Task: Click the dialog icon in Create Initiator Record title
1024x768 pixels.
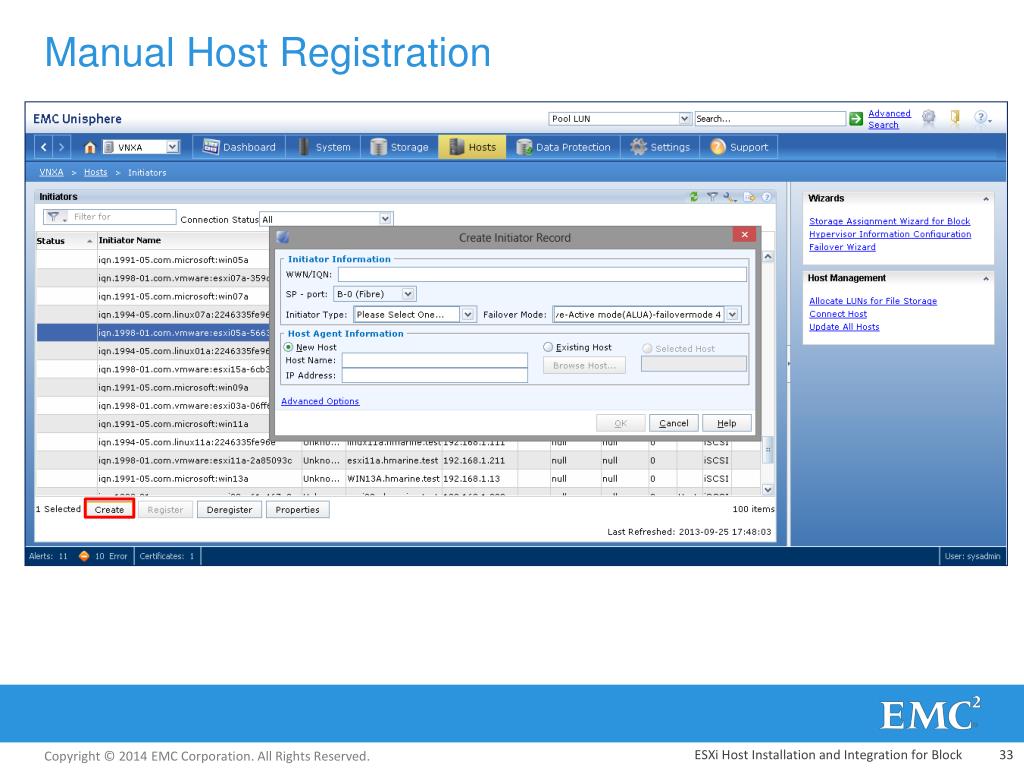Action: click(283, 237)
